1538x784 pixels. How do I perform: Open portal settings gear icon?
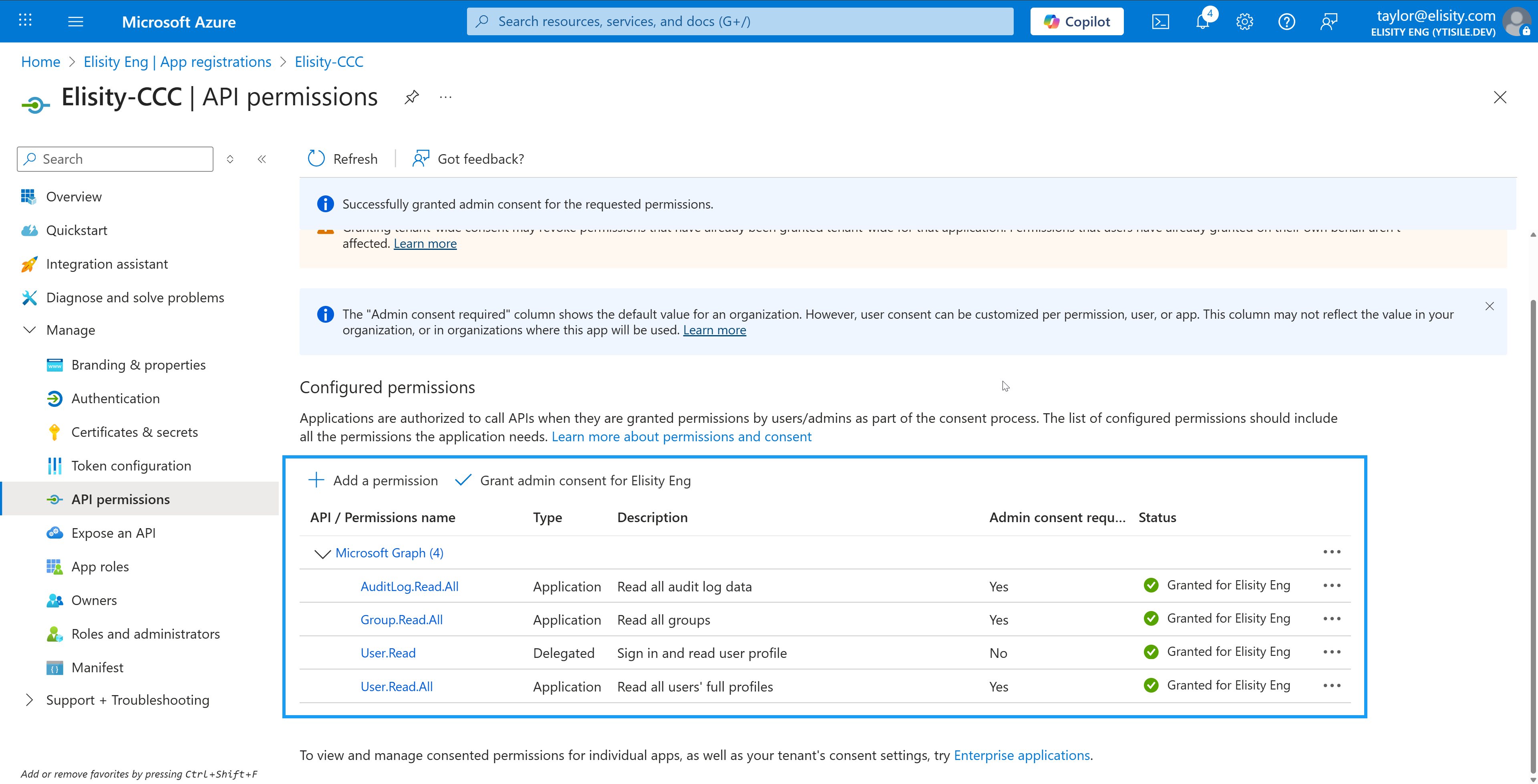tap(1244, 22)
